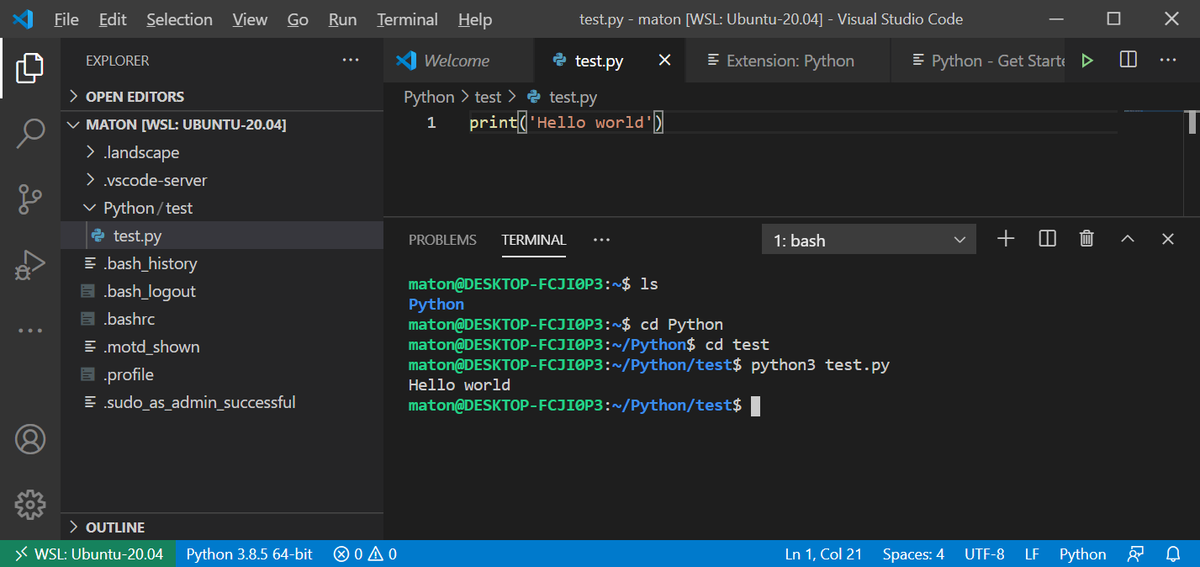Screen dimensions: 1200x567
Task: Open the Edit menu
Action: click(113, 19)
